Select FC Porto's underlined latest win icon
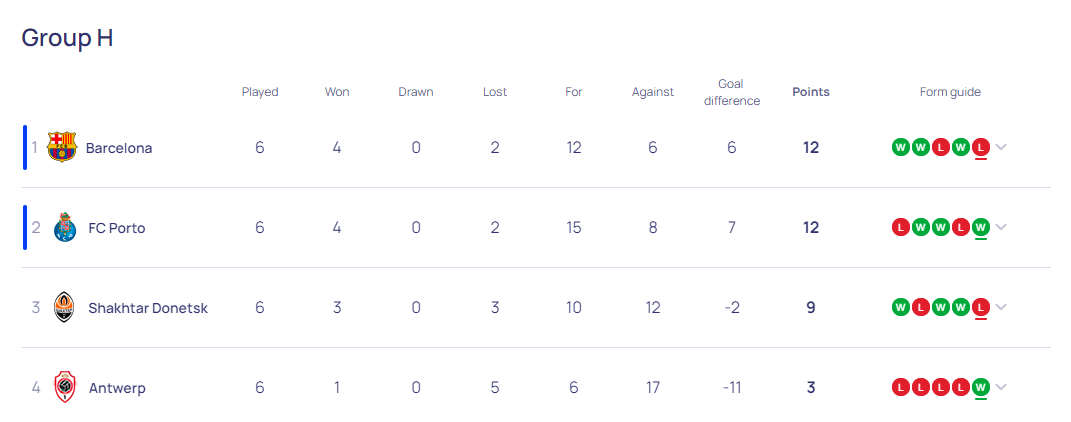This screenshot has height=422, width=1071. pyautogui.click(x=981, y=227)
